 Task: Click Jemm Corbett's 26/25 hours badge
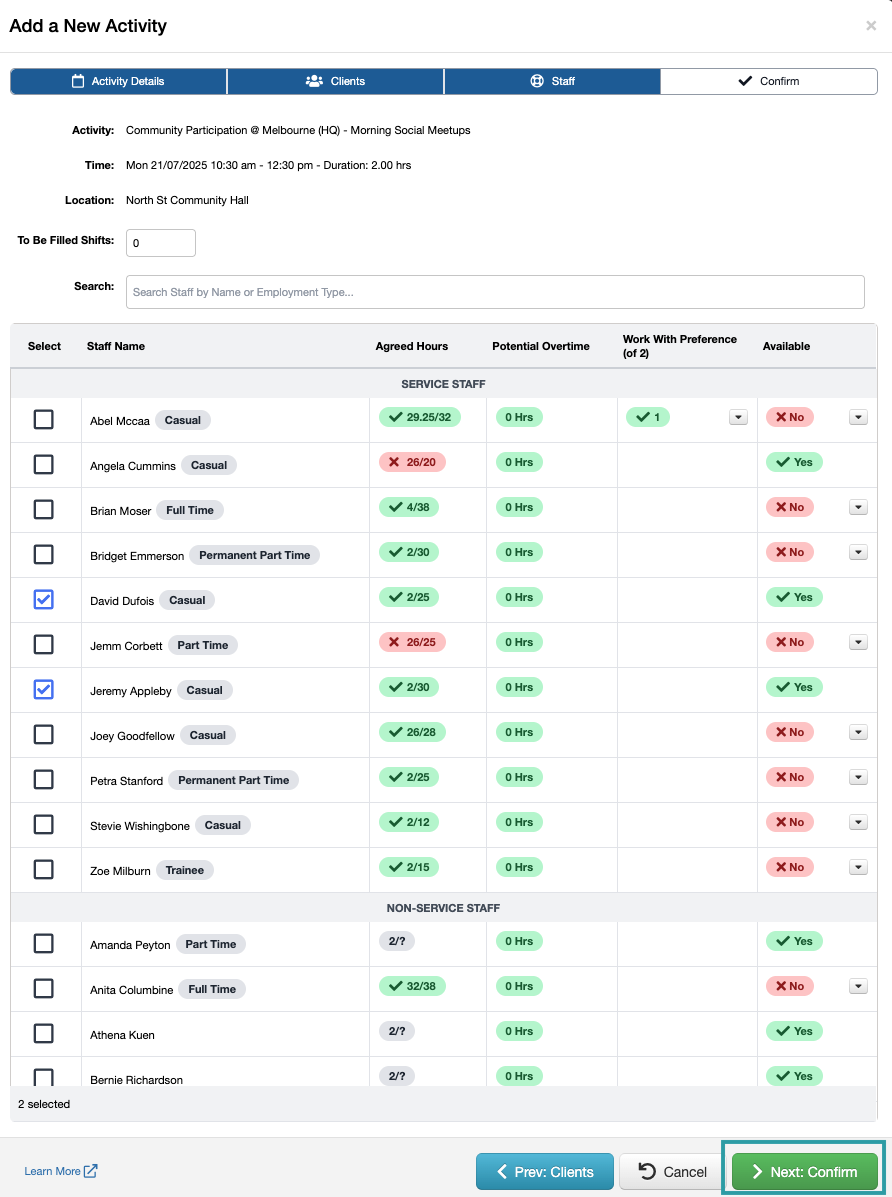[412, 642]
